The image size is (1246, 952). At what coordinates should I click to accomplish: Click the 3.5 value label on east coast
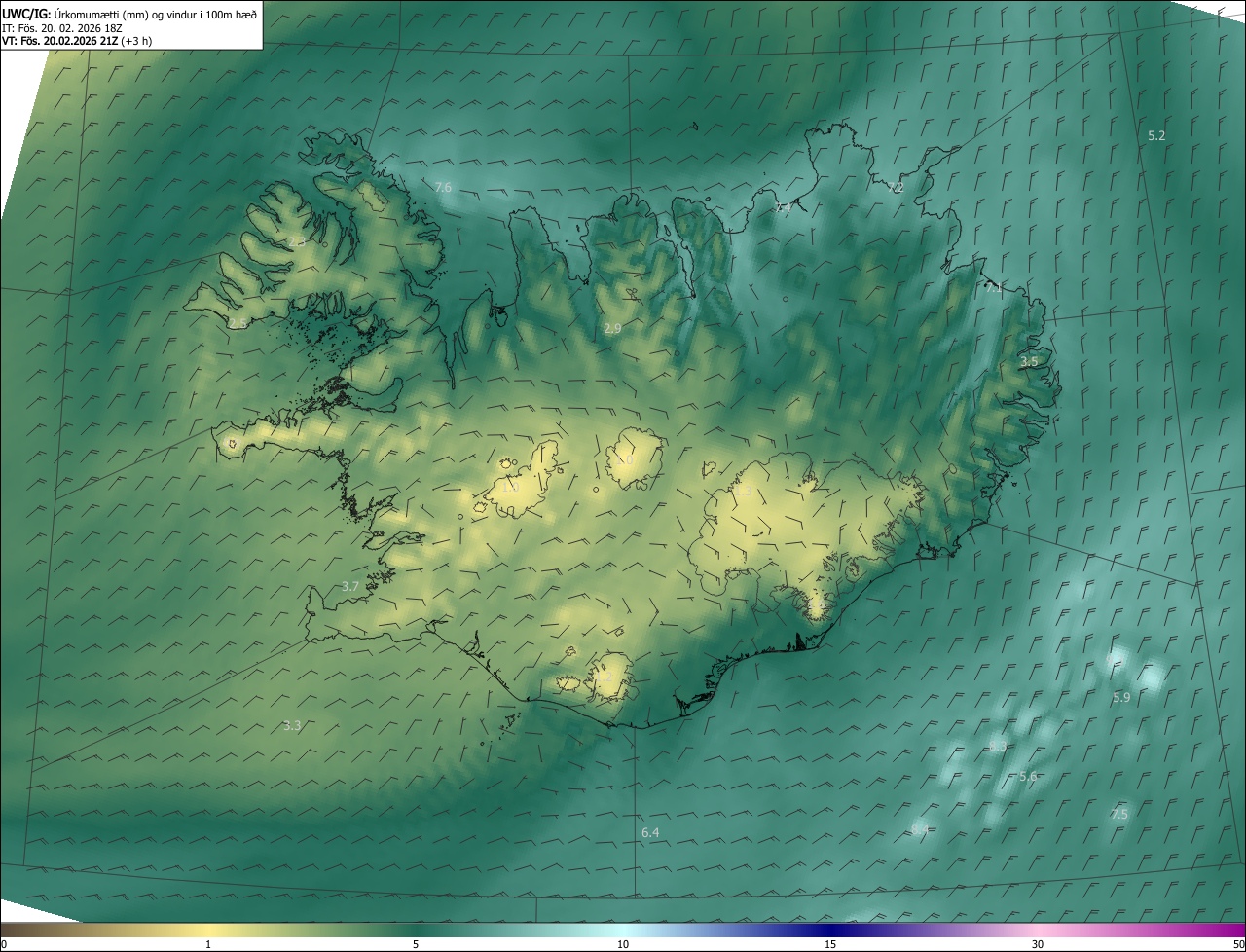1029,362
